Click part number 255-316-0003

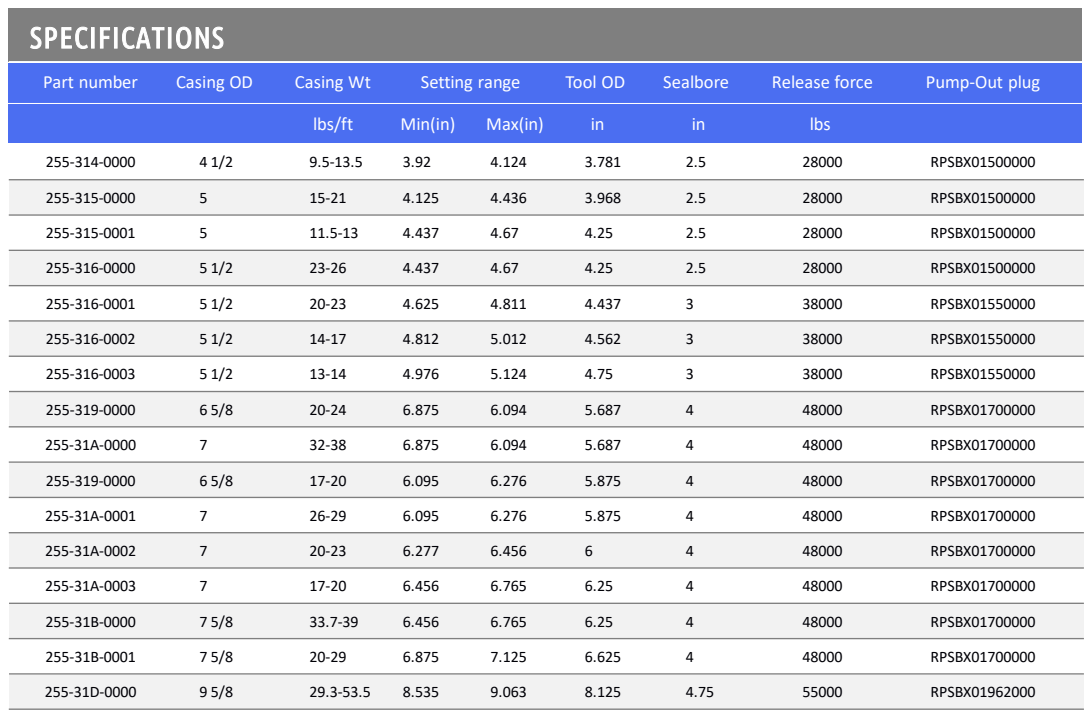pos(90,374)
